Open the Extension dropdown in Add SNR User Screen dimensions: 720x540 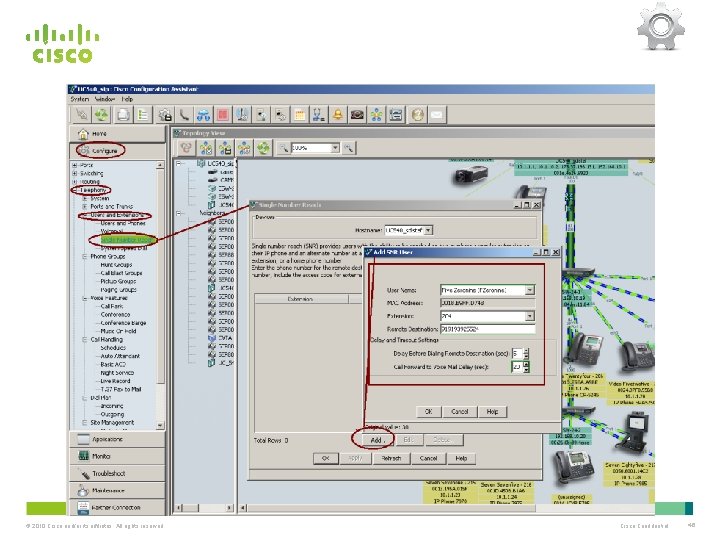click(x=530, y=316)
